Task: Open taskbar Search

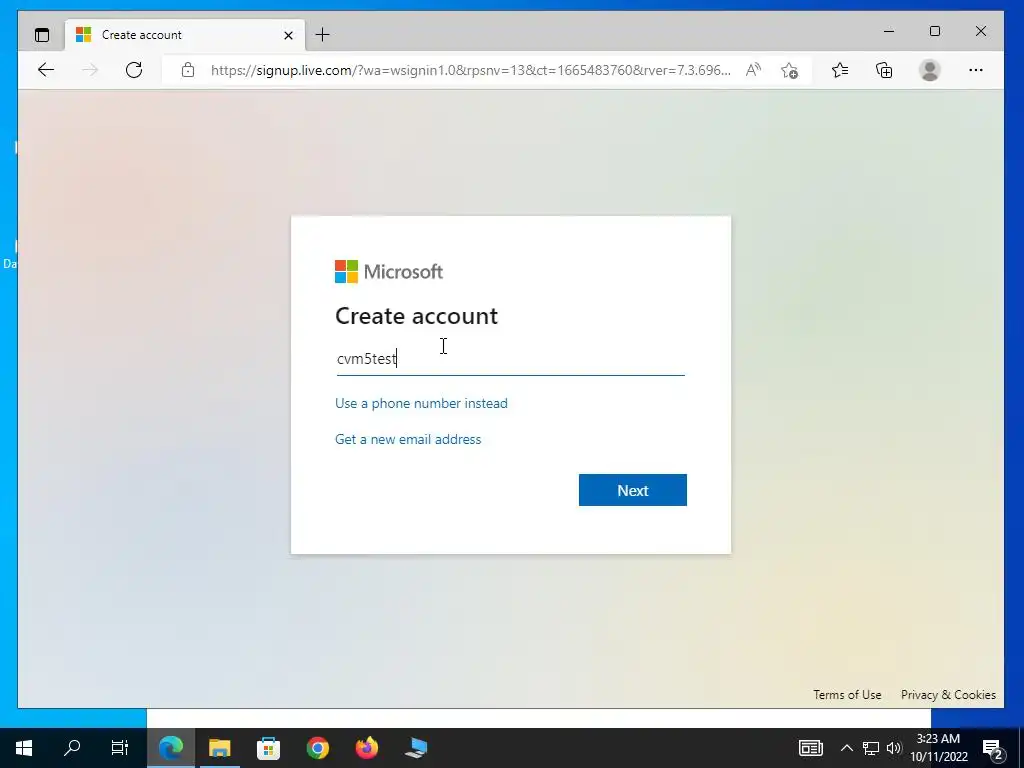Action: point(72,748)
